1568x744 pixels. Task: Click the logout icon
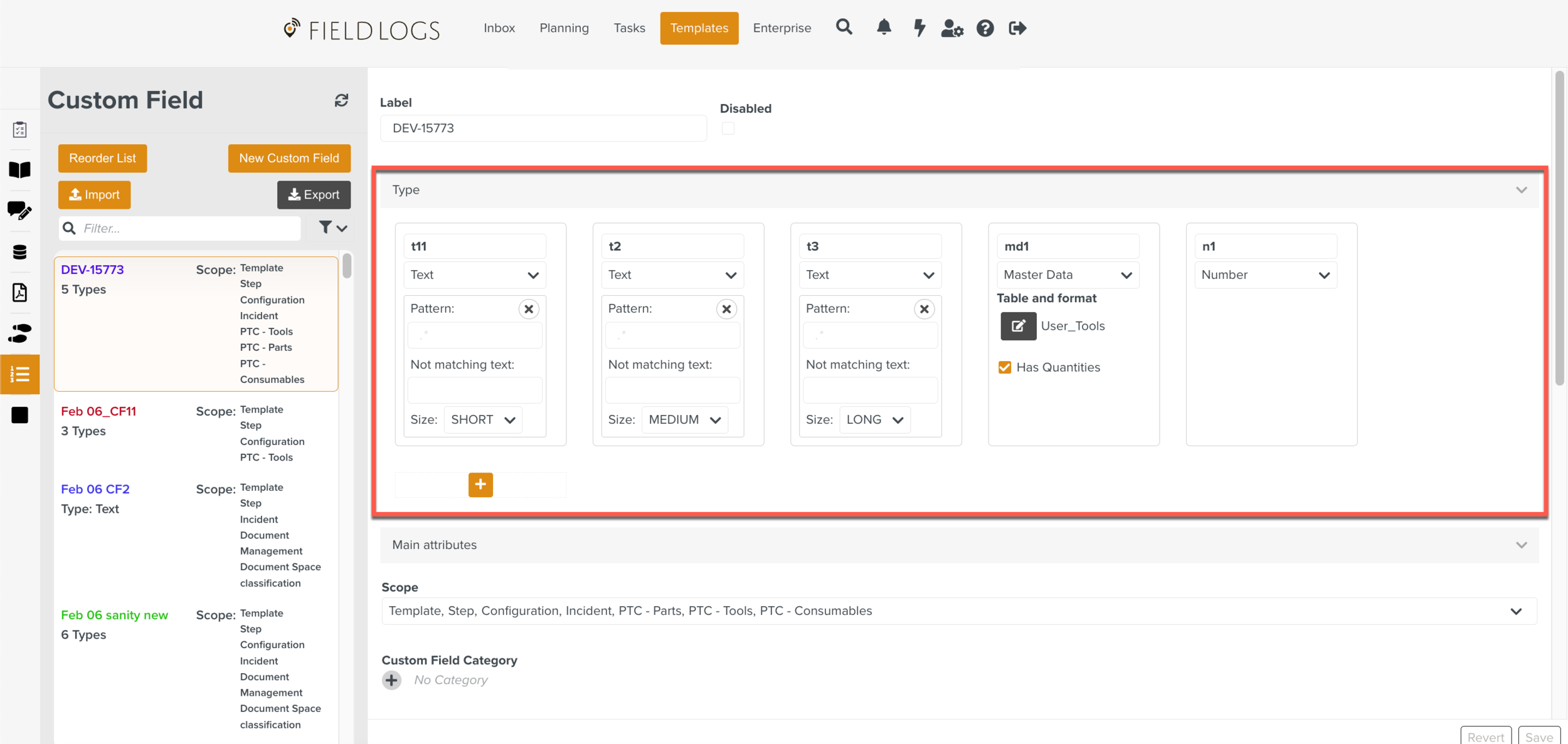[1017, 28]
